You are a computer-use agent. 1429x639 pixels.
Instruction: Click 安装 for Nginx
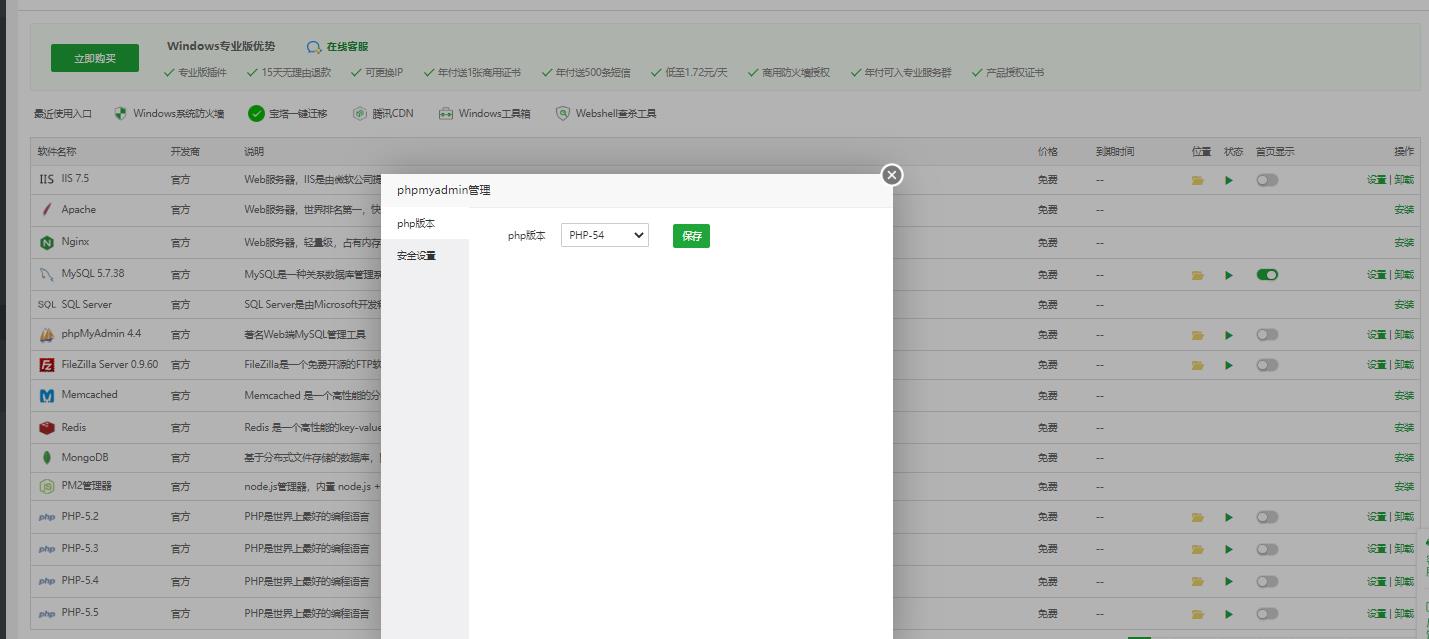1404,243
